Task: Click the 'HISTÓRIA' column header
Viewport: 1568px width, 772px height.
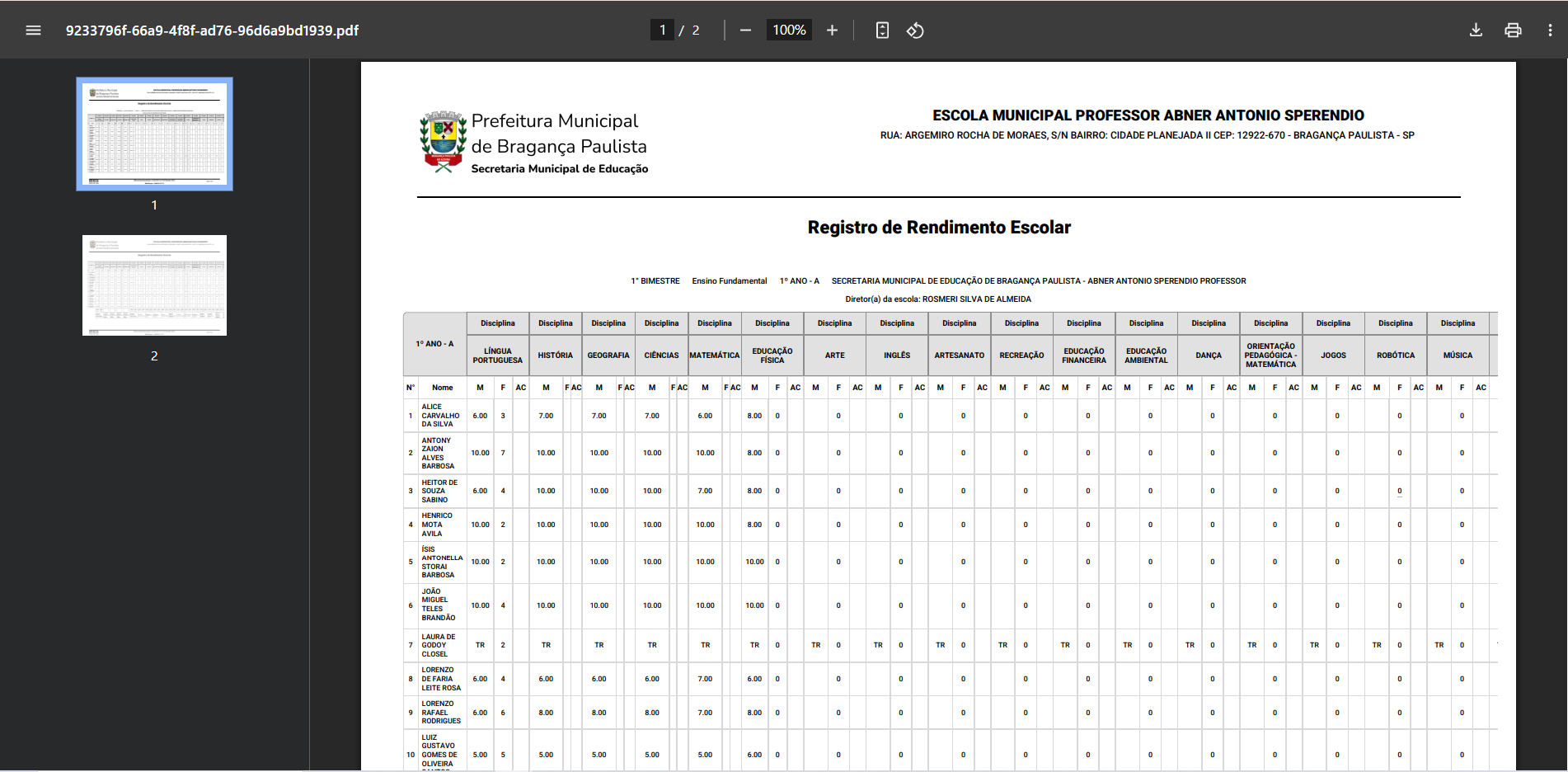Action: [555, 355]
